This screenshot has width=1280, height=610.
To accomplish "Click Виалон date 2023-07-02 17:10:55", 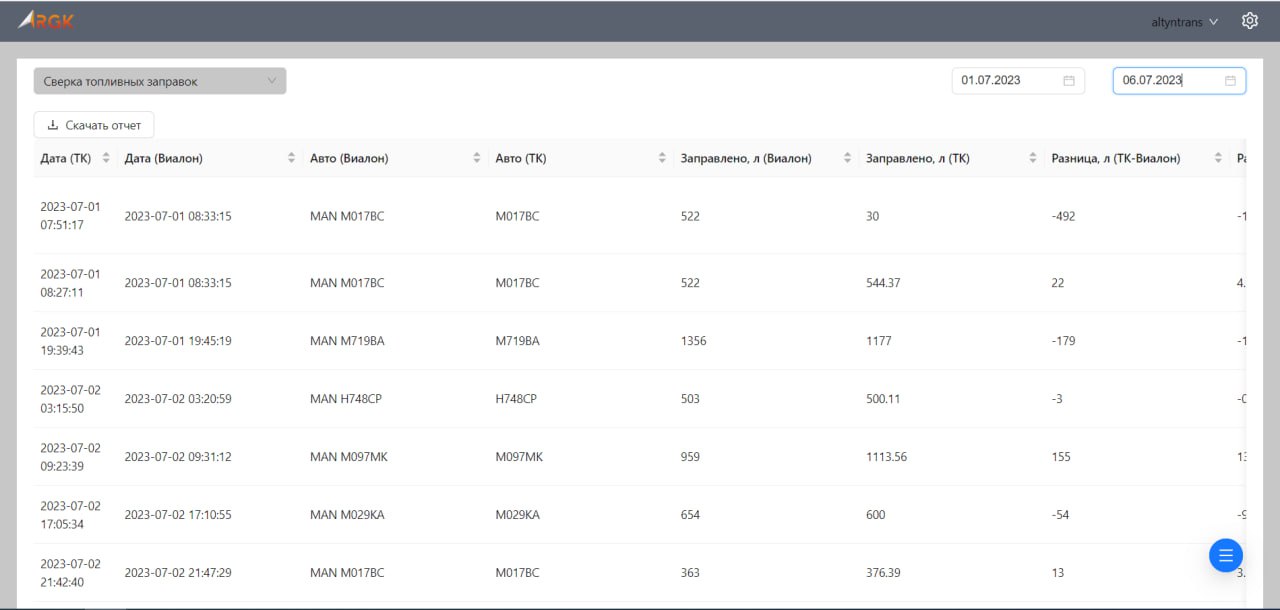I will point(178,515).
